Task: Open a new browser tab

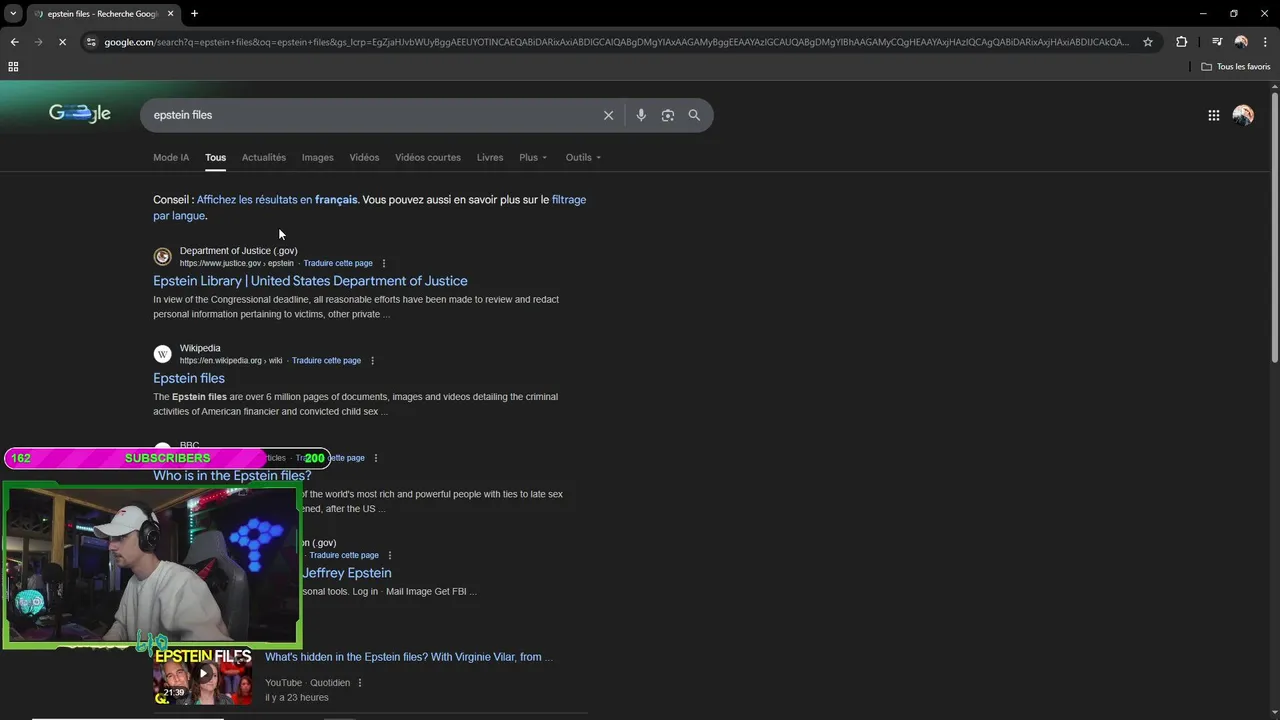Action: pyautogui.click(x=194, y=13)
